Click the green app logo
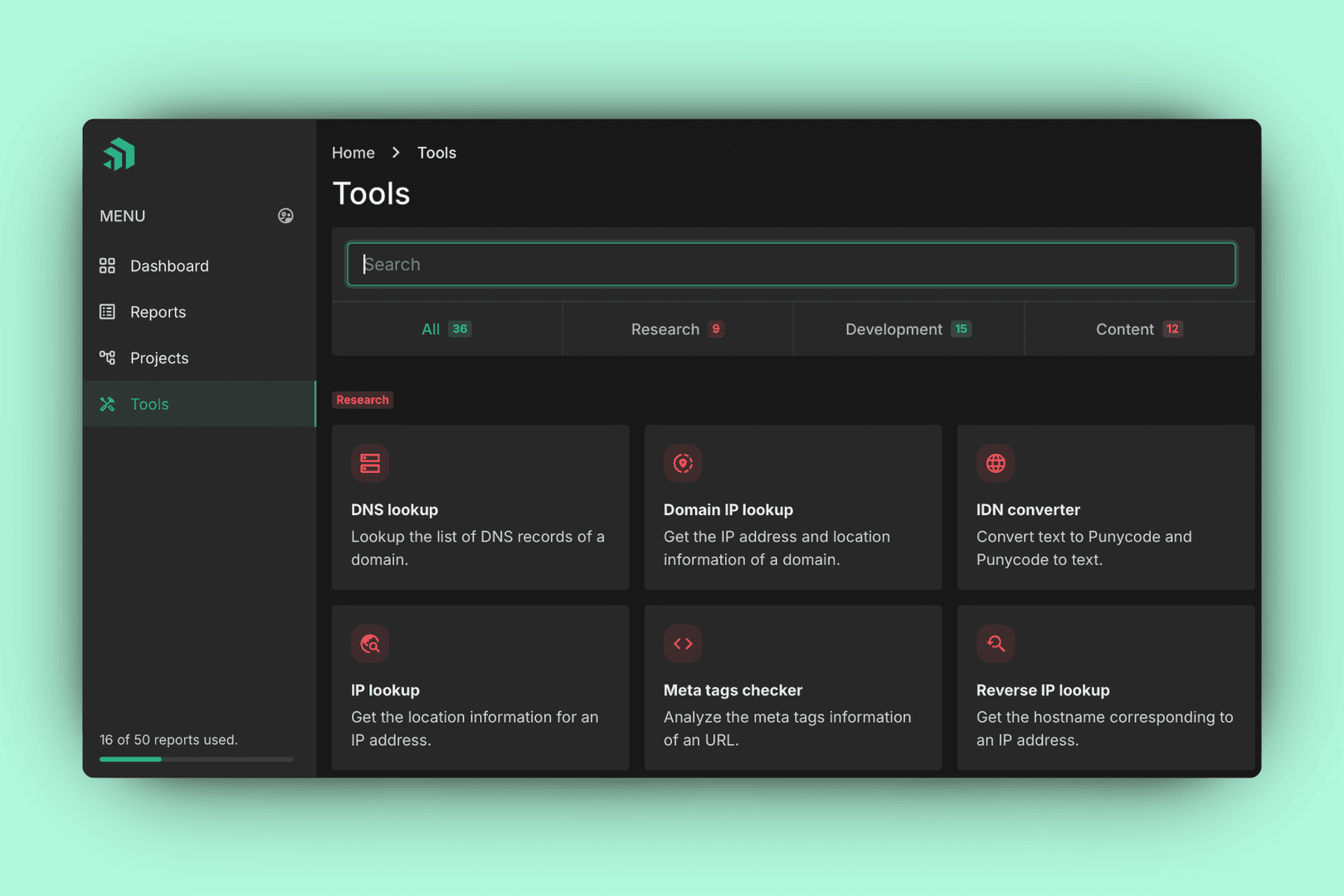 click(x=119, y=154)
